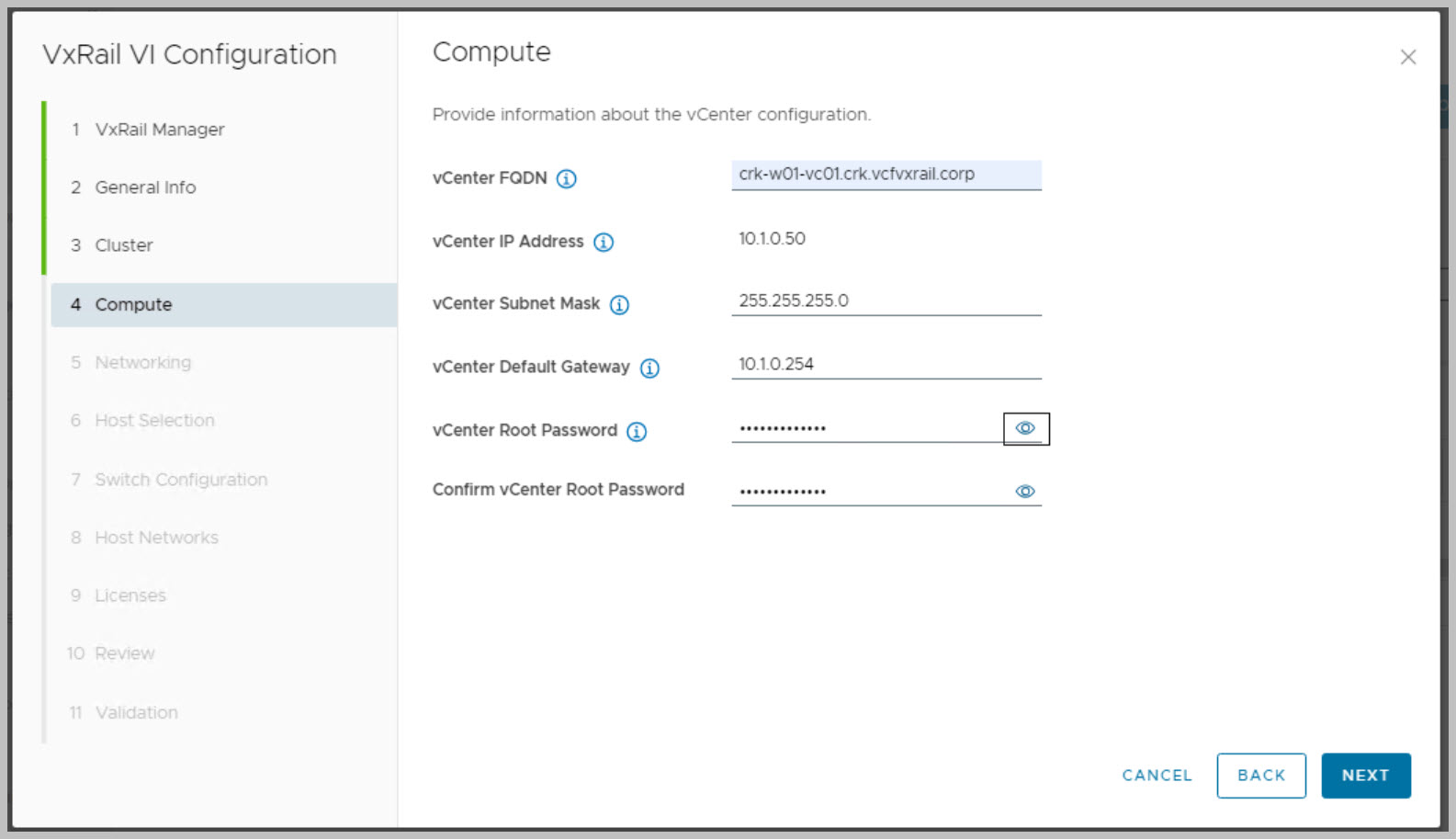This screenshot has width=1456, height=839.
Task: Click the vCenter Default Gateway info icon
Action: (x=650, y=368)
